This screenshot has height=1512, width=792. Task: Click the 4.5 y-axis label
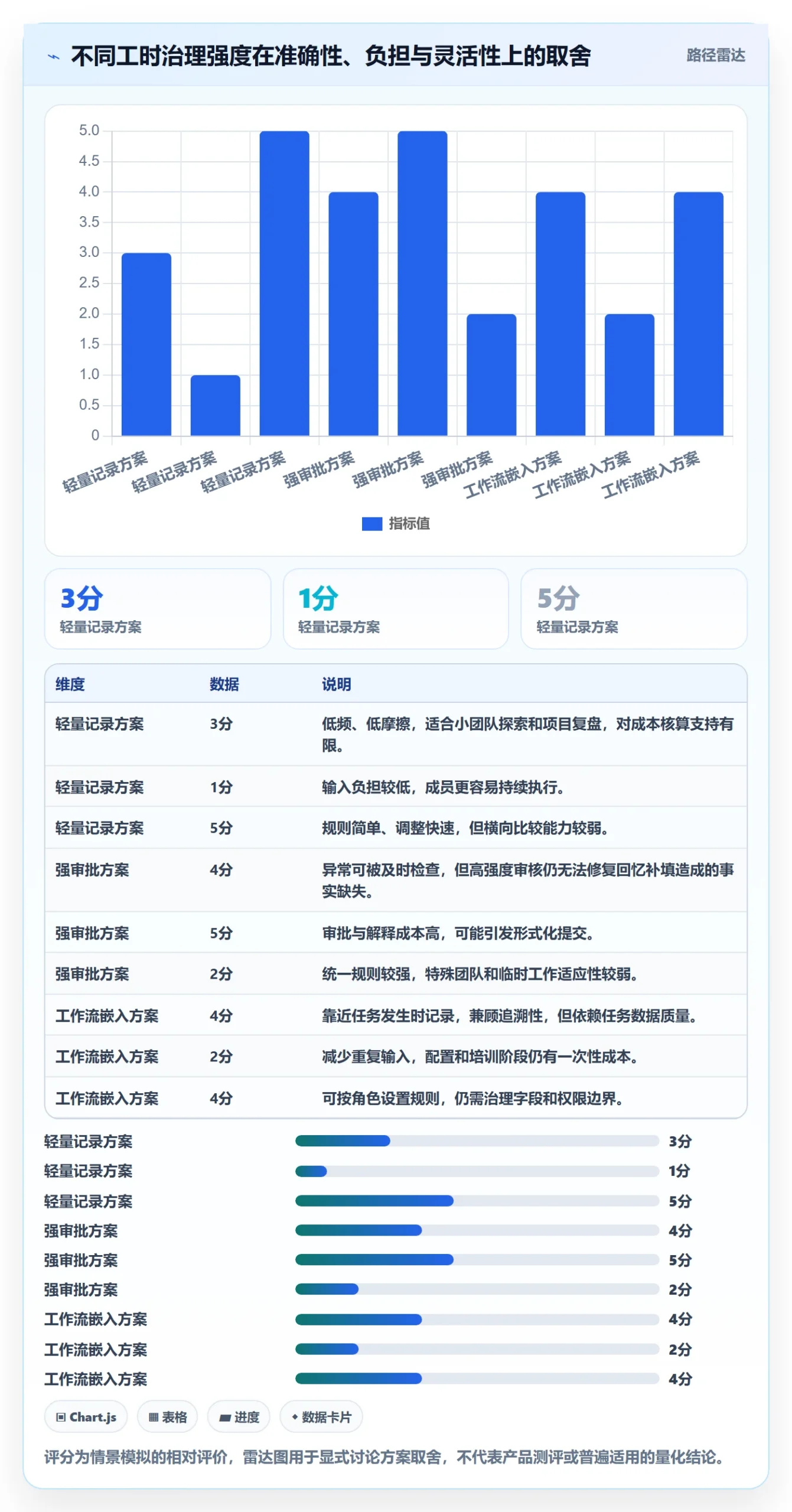pyautogui.click(x=89, y=161)
